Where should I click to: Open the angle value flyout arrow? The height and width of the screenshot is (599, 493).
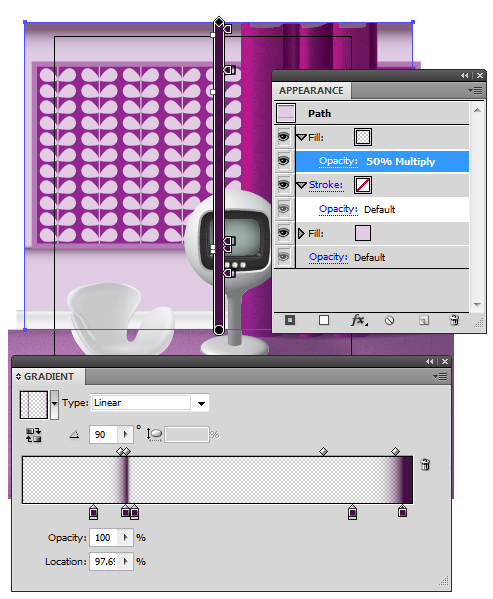pos(125,434)
